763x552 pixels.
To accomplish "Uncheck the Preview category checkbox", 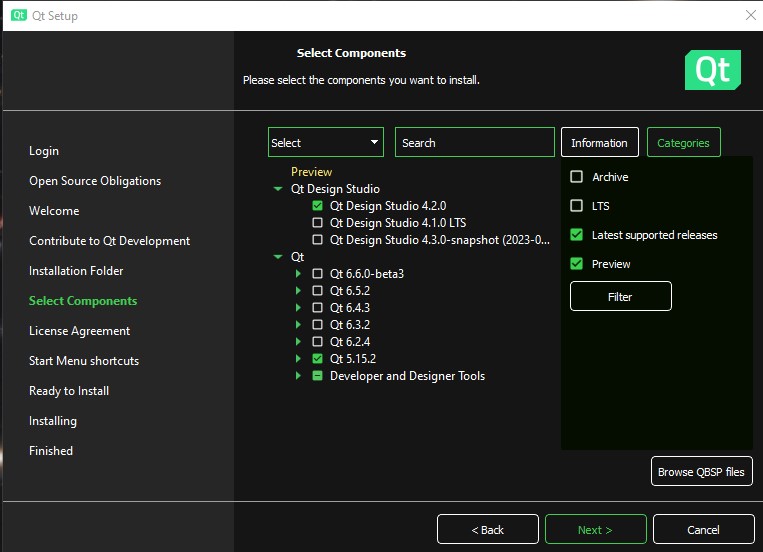I will [x=577, y=264].
